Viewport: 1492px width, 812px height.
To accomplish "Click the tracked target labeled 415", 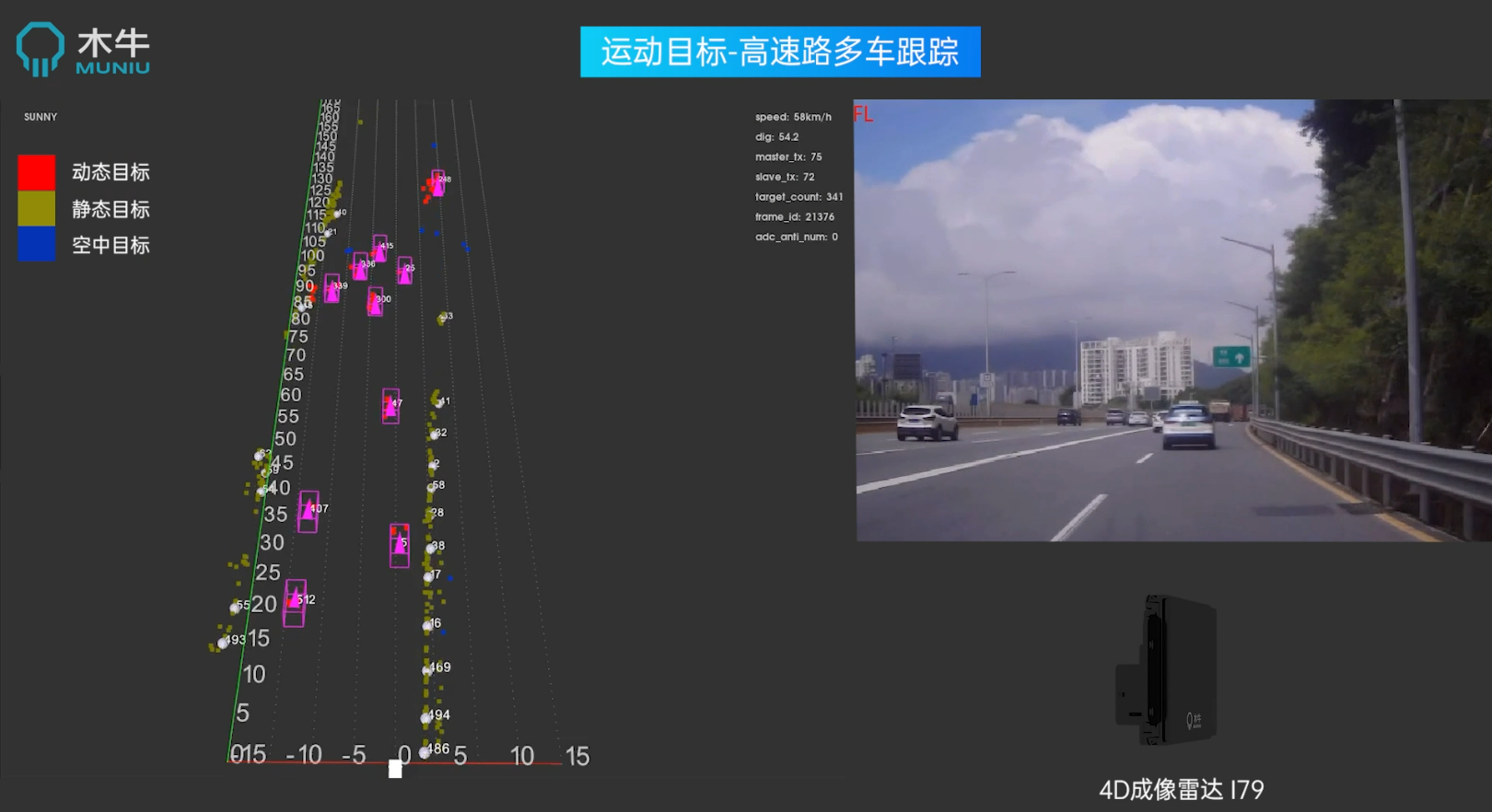I will pos(379,248).
